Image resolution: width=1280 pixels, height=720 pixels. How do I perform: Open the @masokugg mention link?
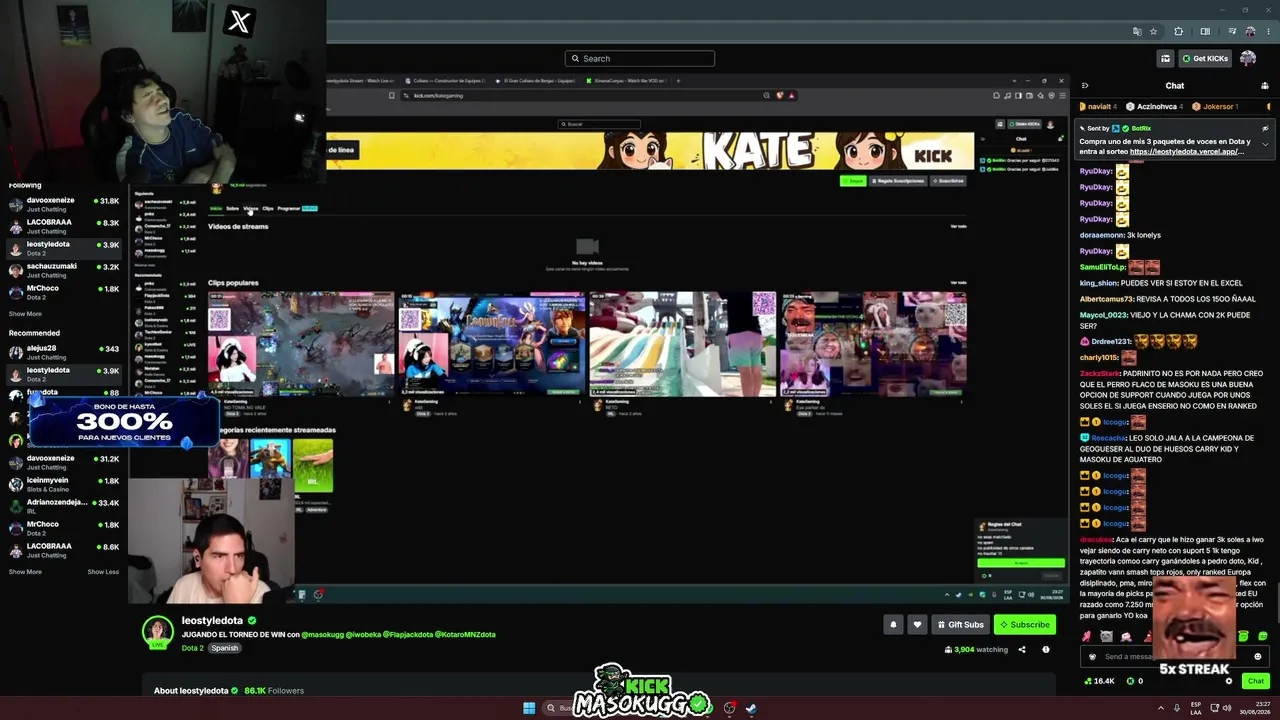[323, 634]
